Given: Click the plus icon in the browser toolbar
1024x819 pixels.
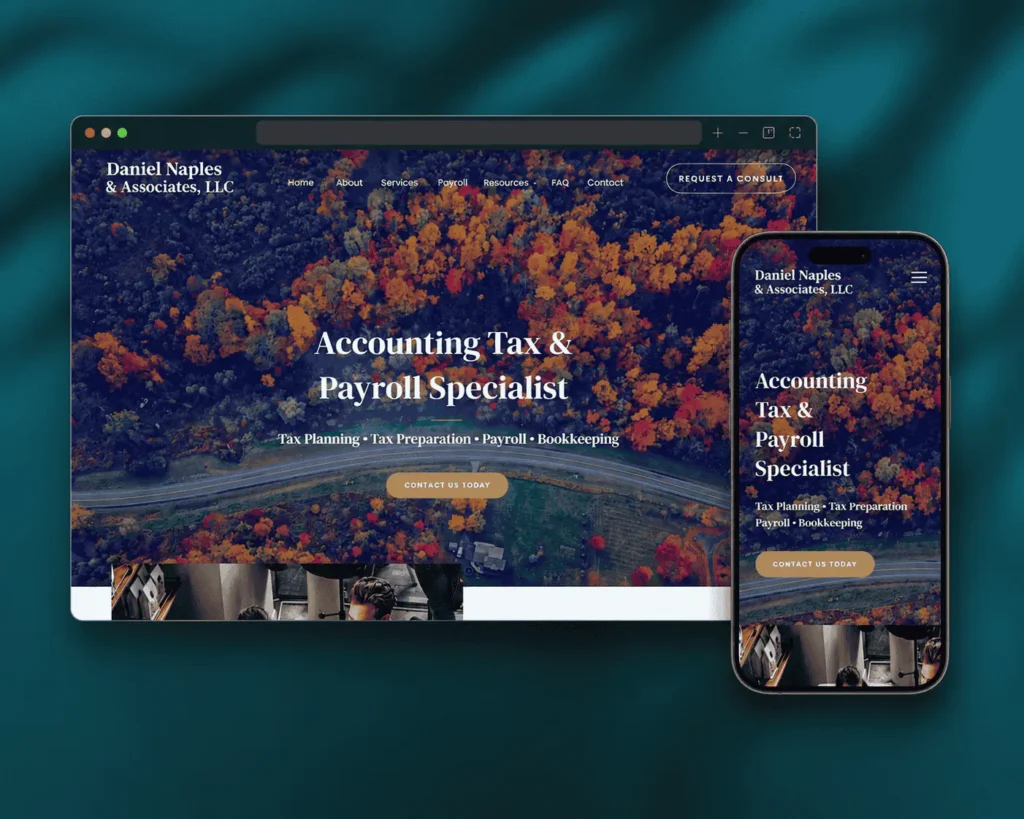Looking at the screenshot, I should (x=718, y=133).
